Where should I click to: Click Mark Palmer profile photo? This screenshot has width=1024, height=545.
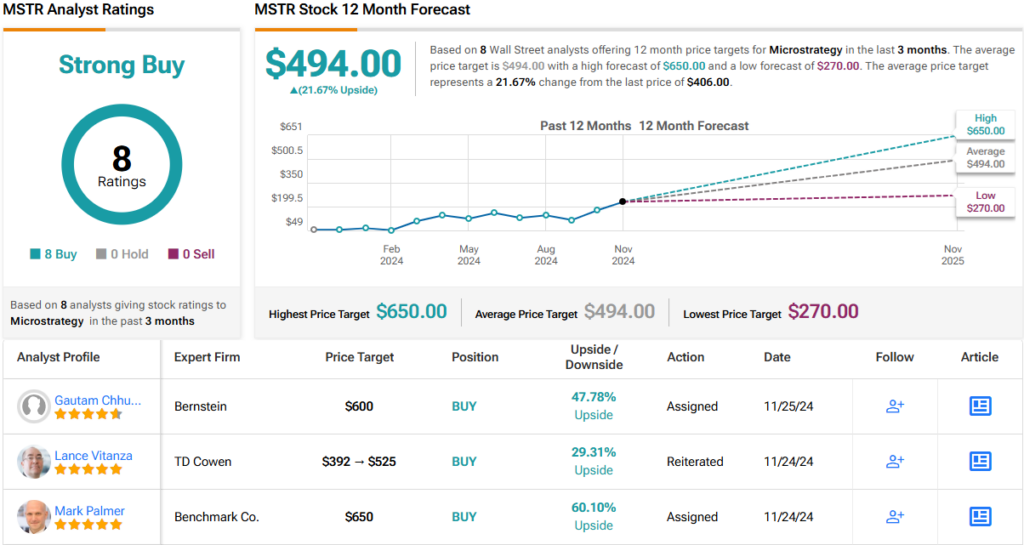pos(33,517)
